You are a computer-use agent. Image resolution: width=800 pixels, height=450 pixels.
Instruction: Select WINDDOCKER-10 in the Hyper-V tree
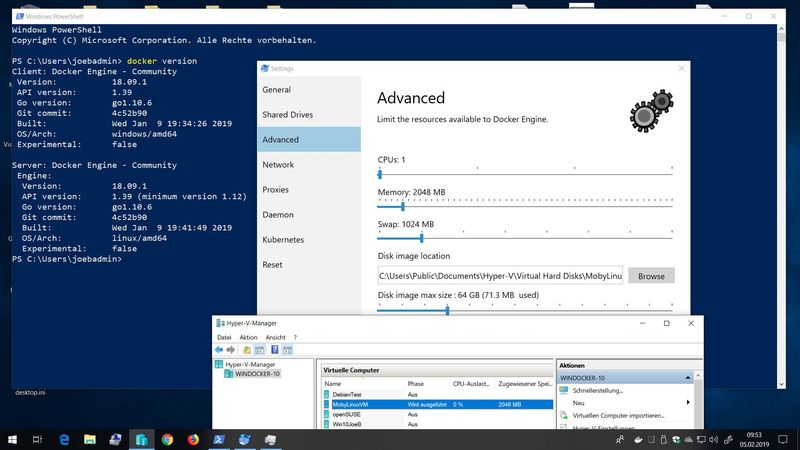click(255, 374)
